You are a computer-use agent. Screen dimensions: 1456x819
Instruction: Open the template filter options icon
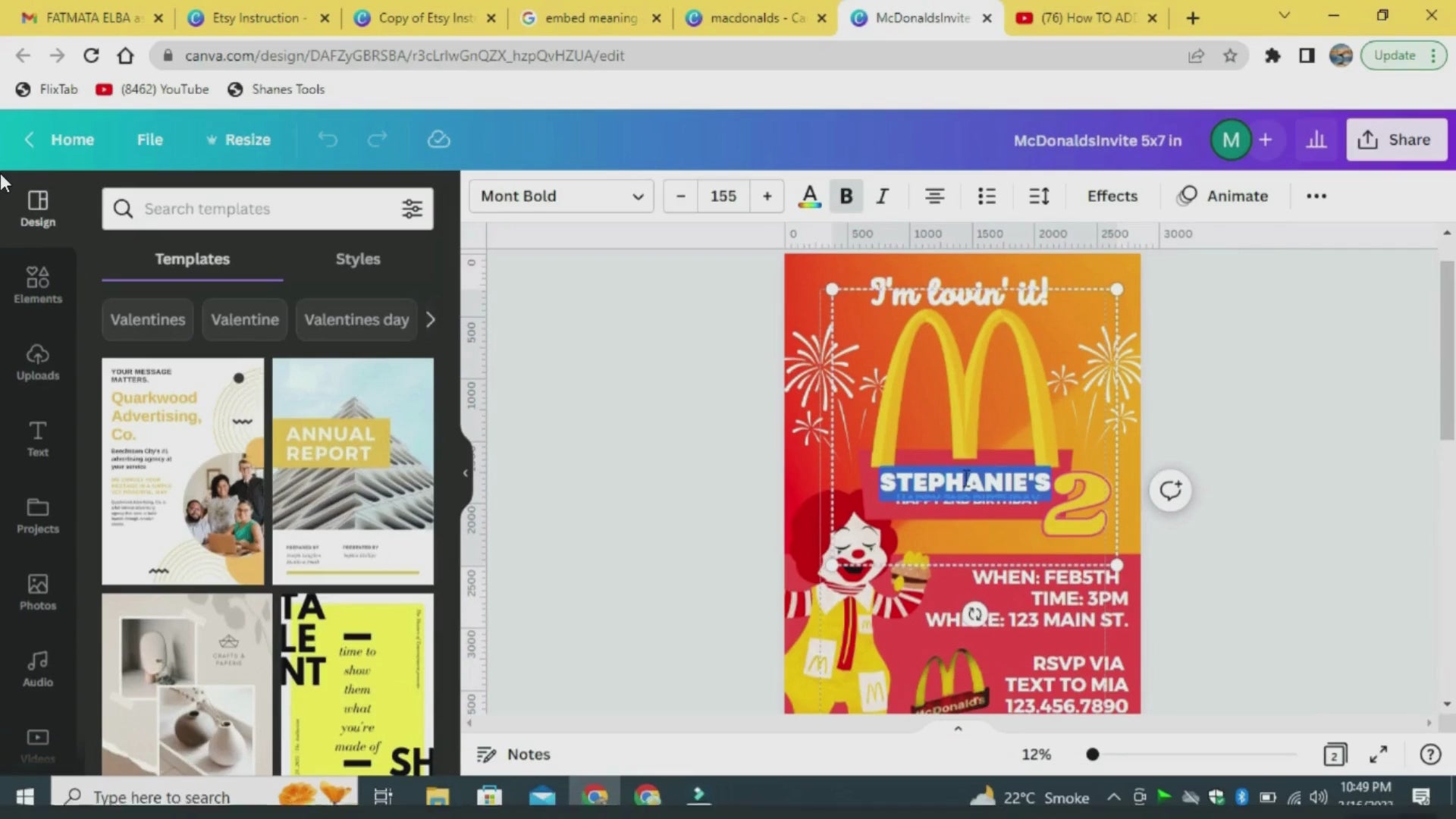coord(412,209)
